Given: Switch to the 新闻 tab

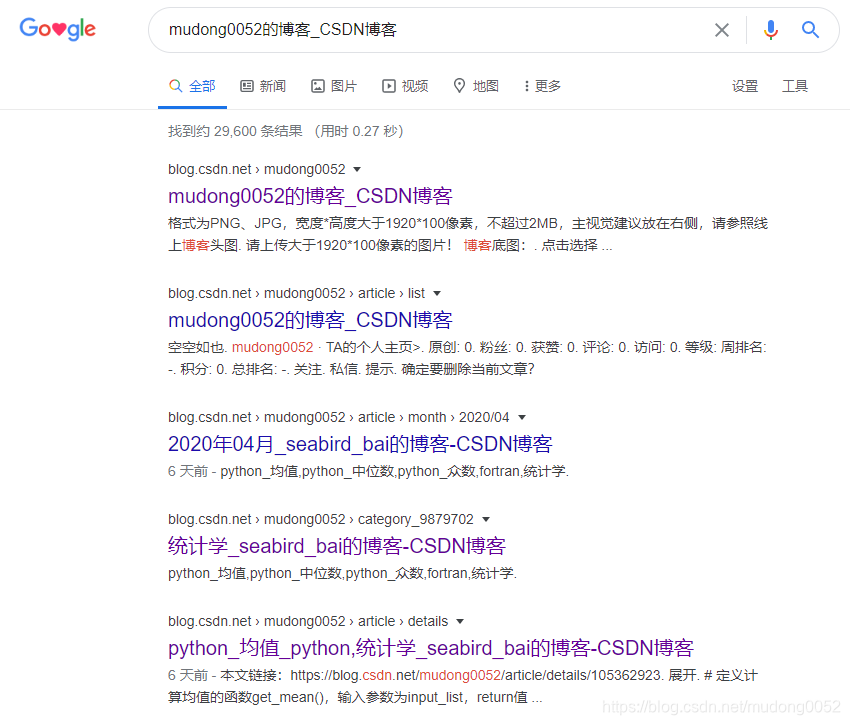Looking at the screenshot, I should point(263,86).
